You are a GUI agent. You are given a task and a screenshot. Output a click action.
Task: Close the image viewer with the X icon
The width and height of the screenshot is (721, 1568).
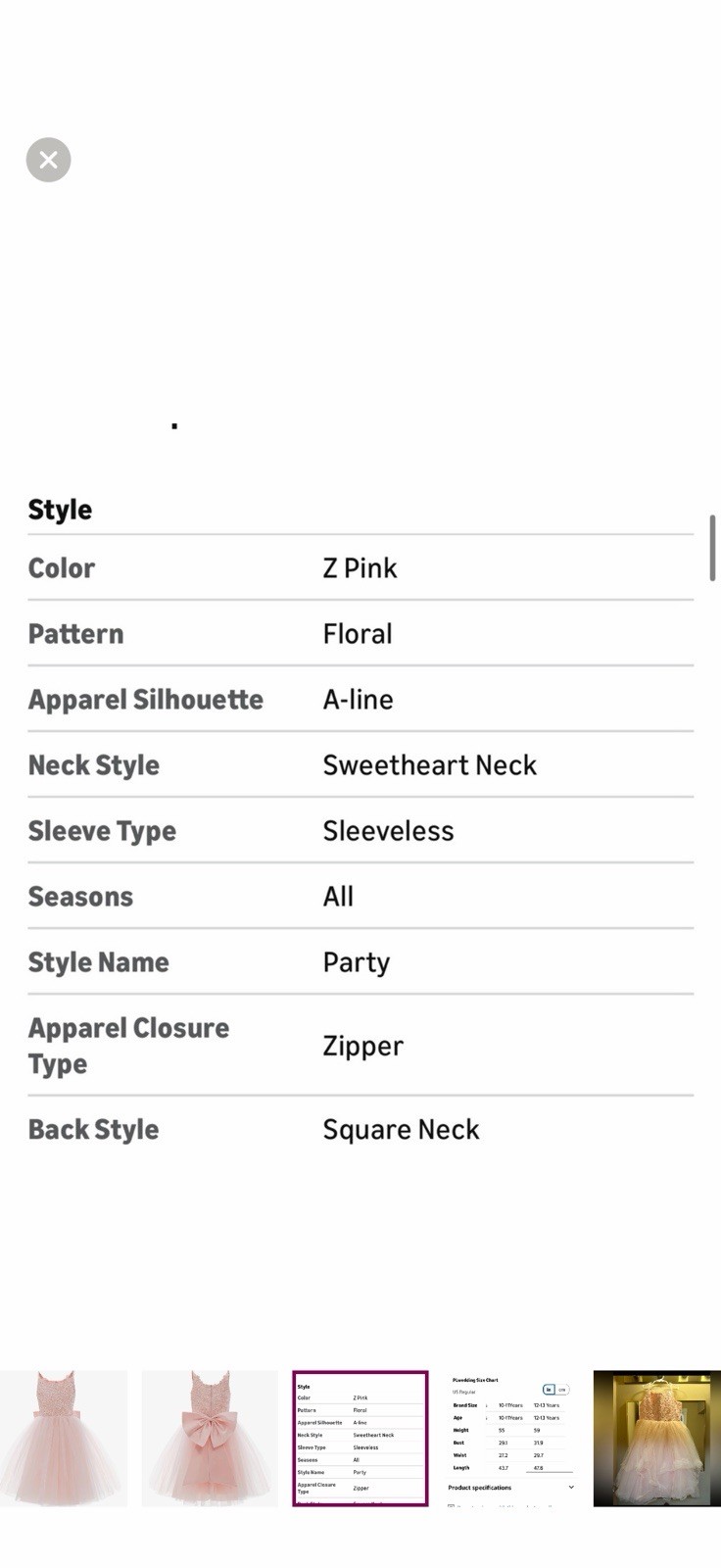[x=48, y=160]
